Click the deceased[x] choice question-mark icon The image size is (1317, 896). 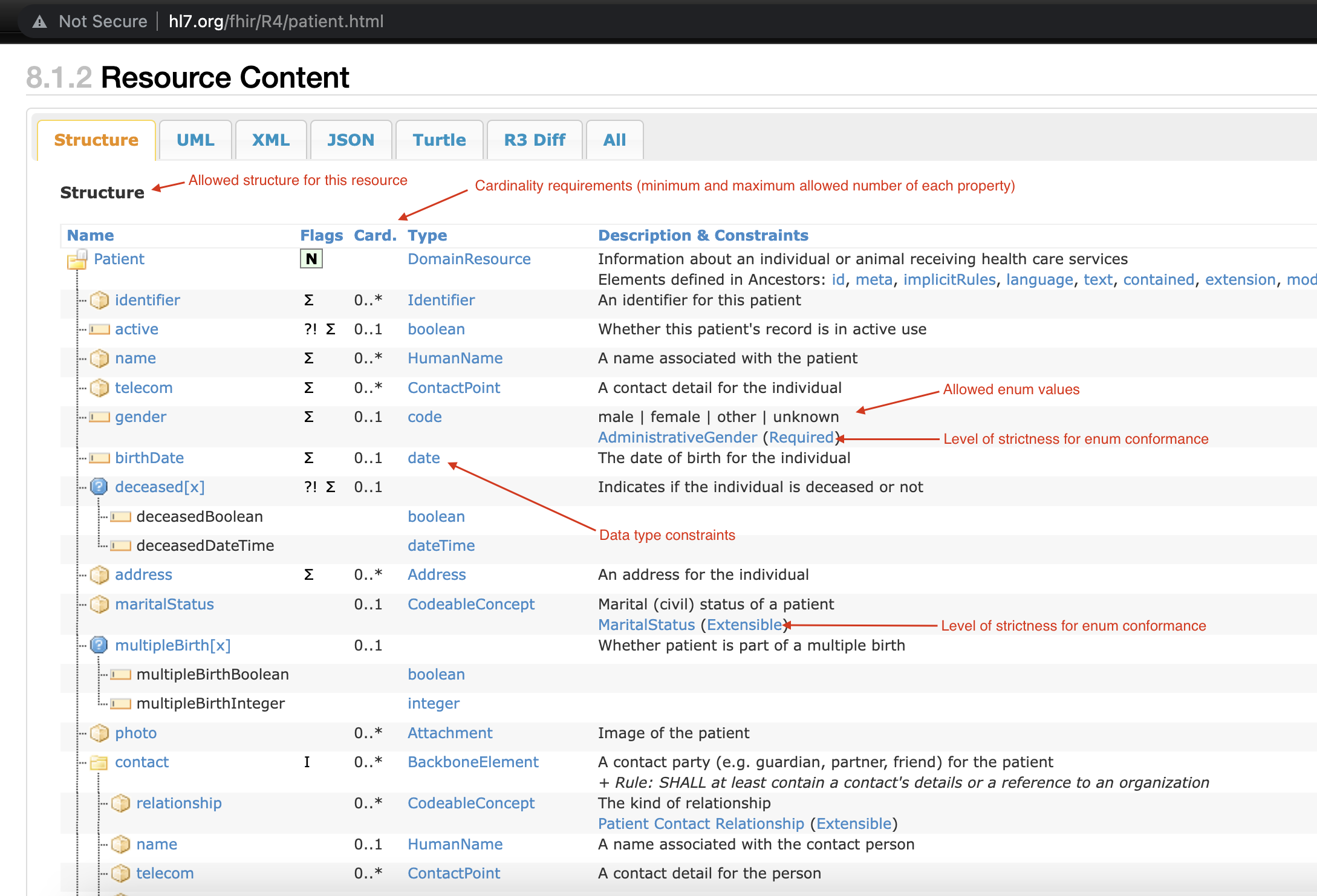99,487
